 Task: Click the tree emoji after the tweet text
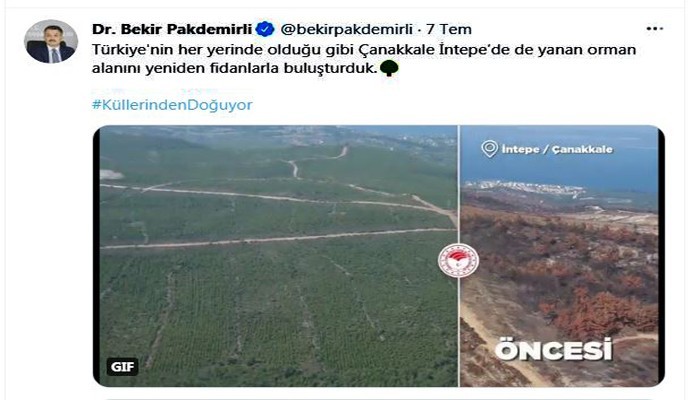[389, 68]
